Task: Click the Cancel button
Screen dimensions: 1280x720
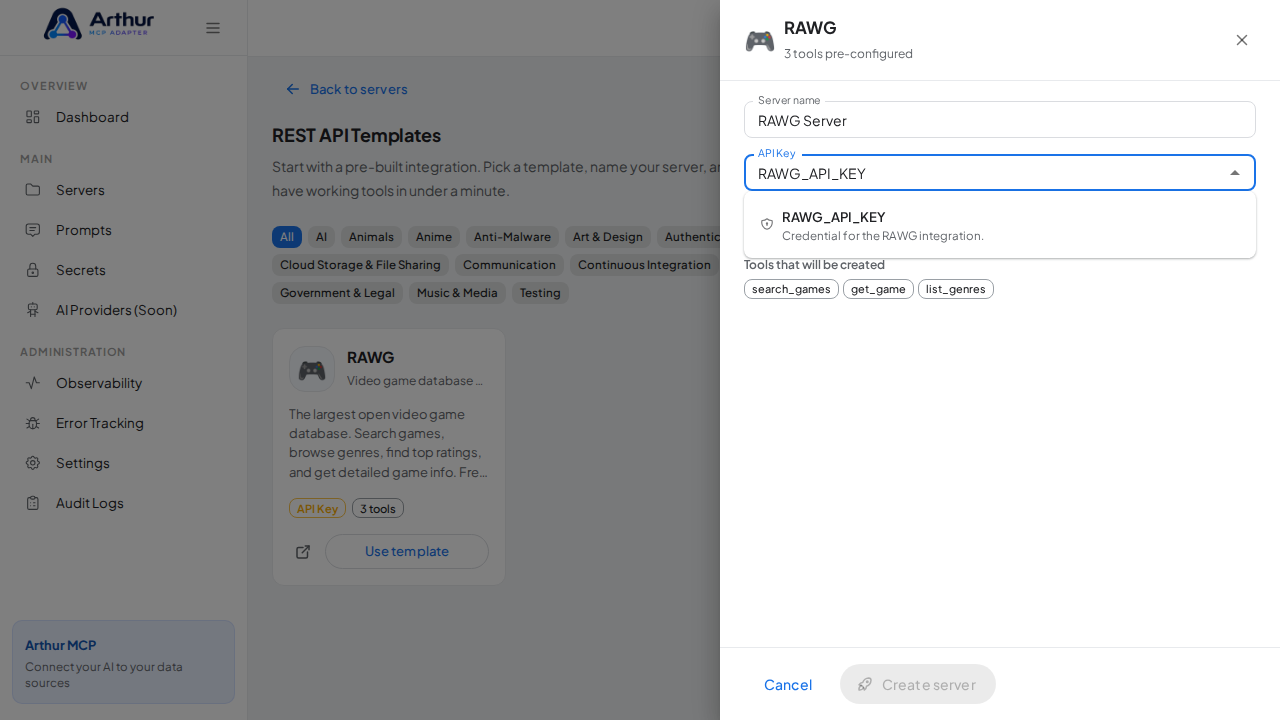Action: 788,684
